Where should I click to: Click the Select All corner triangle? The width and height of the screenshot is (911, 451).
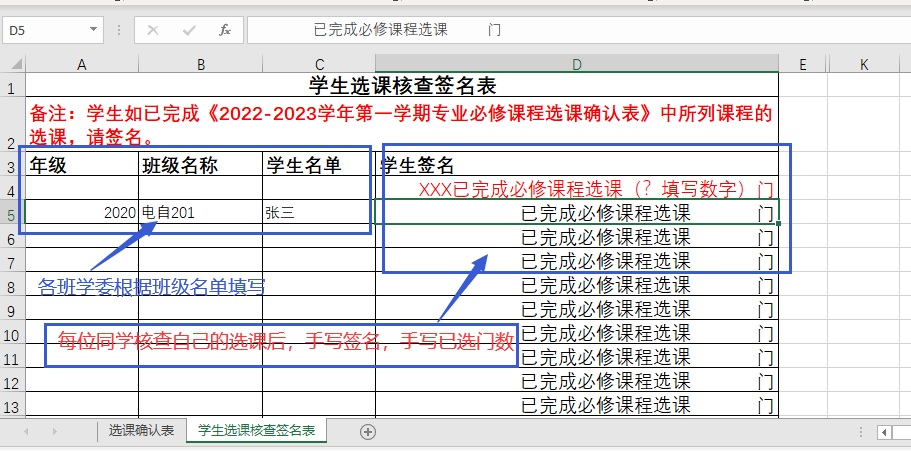(x=12, y=64)
